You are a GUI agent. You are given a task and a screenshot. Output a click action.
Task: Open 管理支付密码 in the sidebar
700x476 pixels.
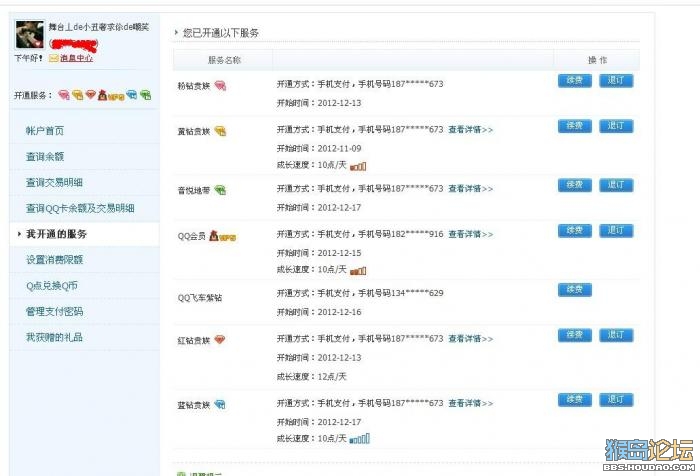(54, 312)
